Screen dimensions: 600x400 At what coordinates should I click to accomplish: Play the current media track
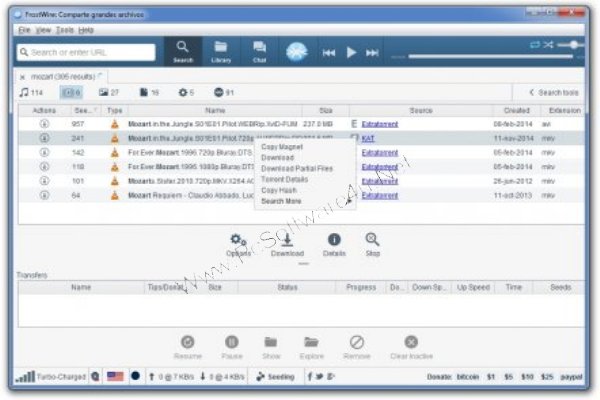pyautogui.click(x=351, y=52)
